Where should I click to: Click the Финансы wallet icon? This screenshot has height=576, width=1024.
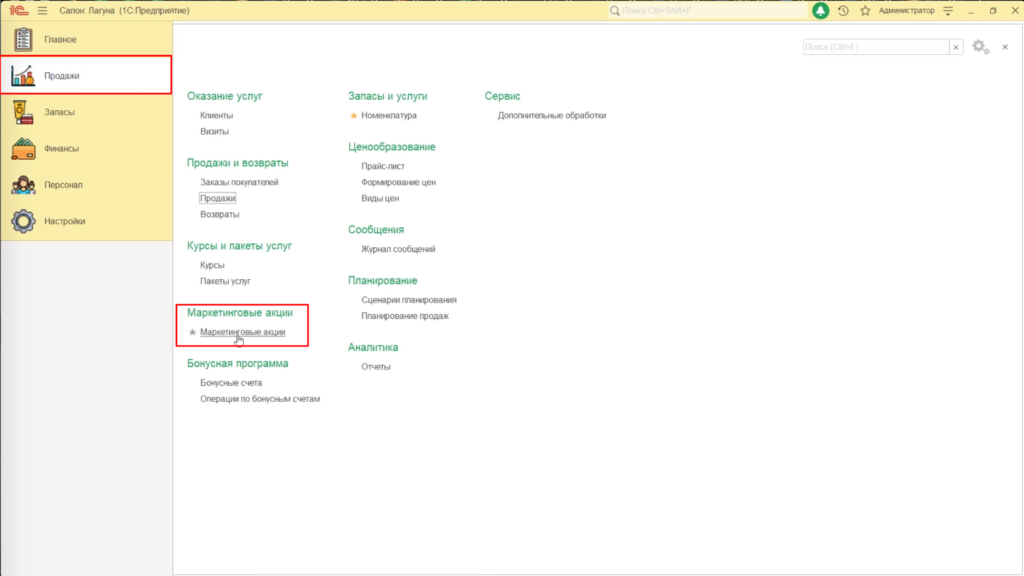(x=23, y=148)
